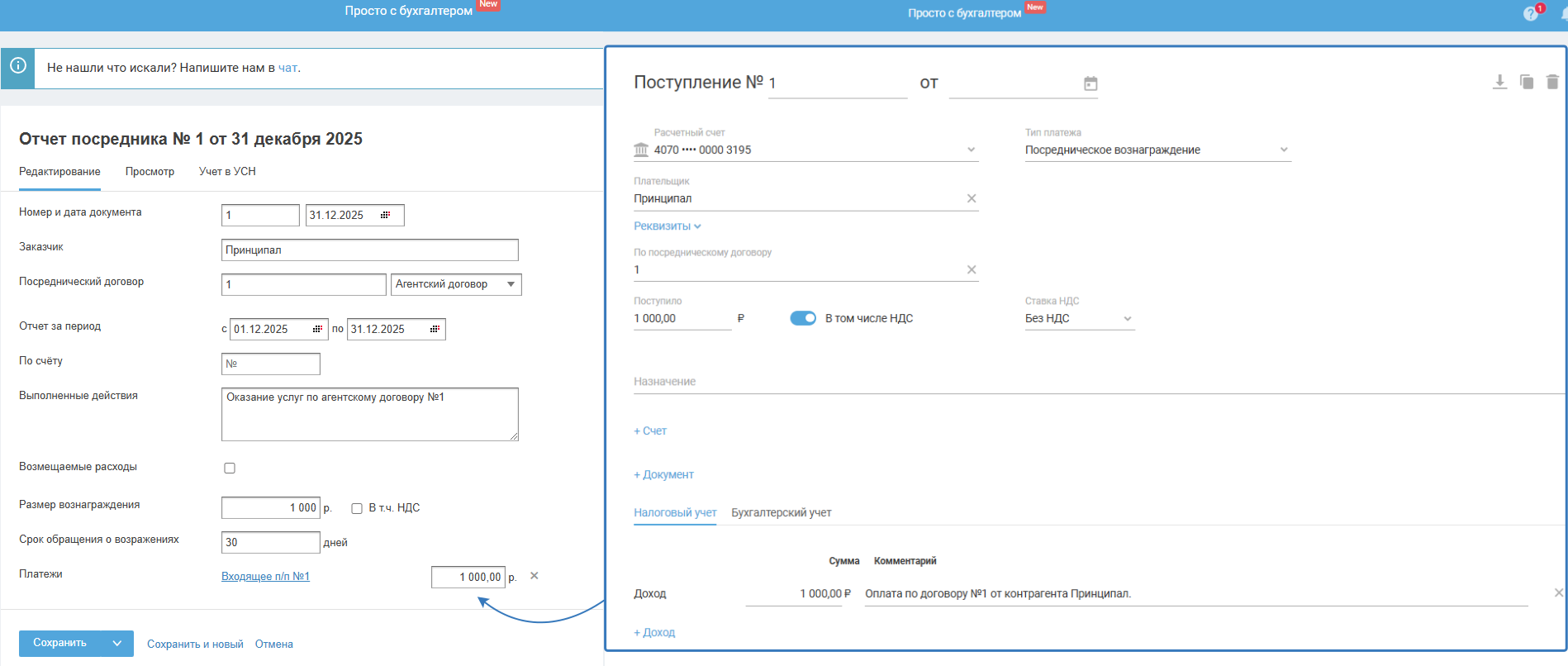This screenshot has width=1568, height=666.
Task: Open the calendar for the document date 31.12.2025
Action: click(385, 215)
